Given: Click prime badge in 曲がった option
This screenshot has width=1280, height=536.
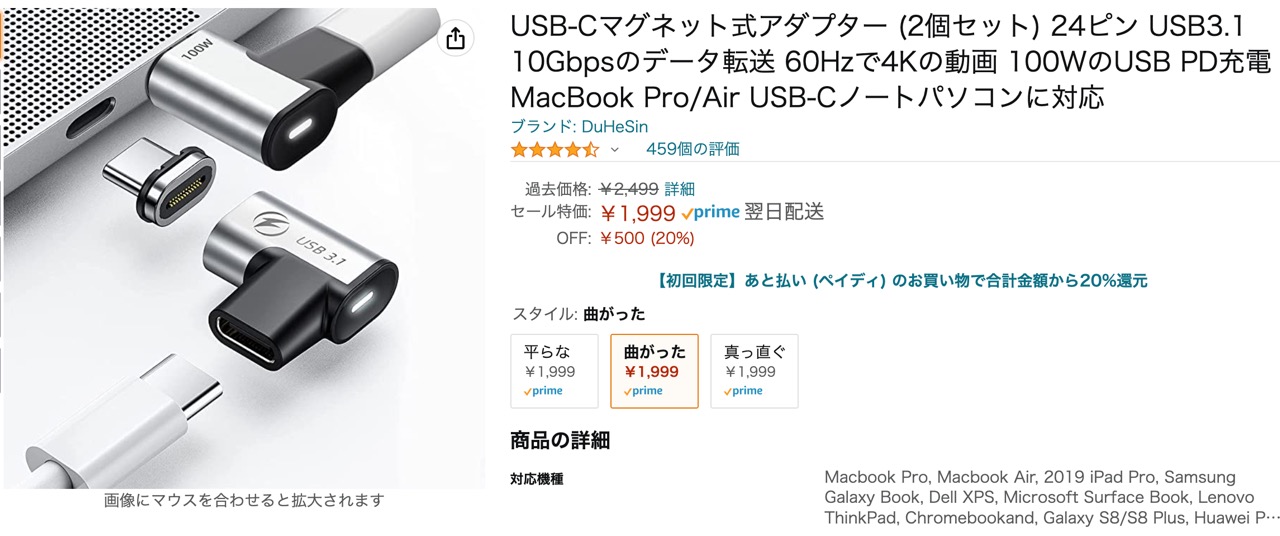Looking at the screenshot, I should point(644,391).
